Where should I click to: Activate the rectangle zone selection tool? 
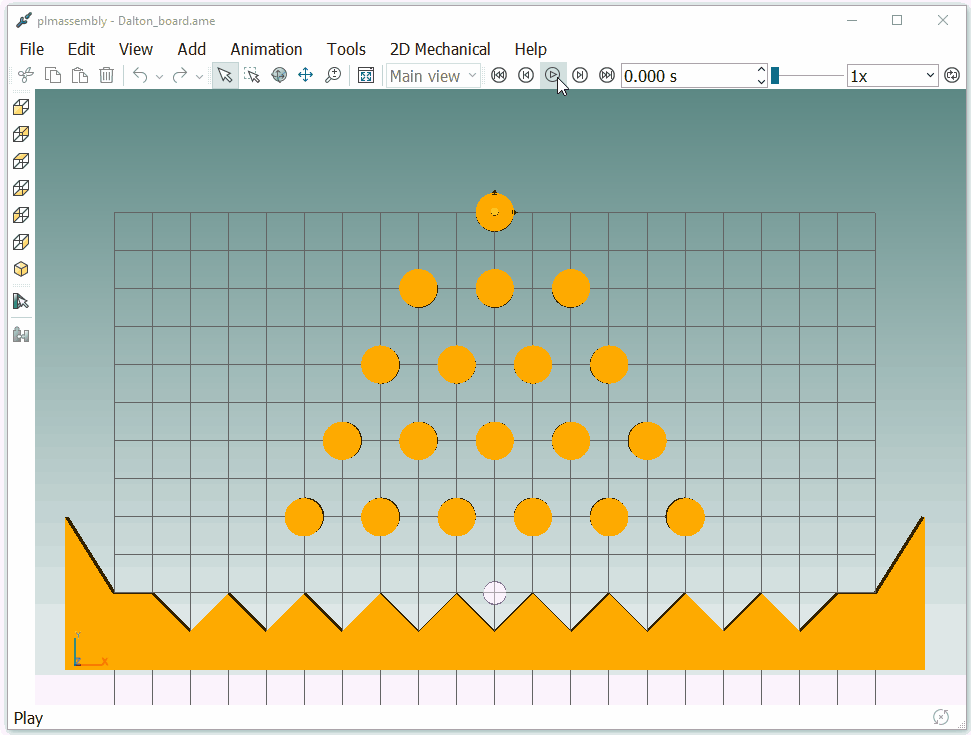[252, 76]
